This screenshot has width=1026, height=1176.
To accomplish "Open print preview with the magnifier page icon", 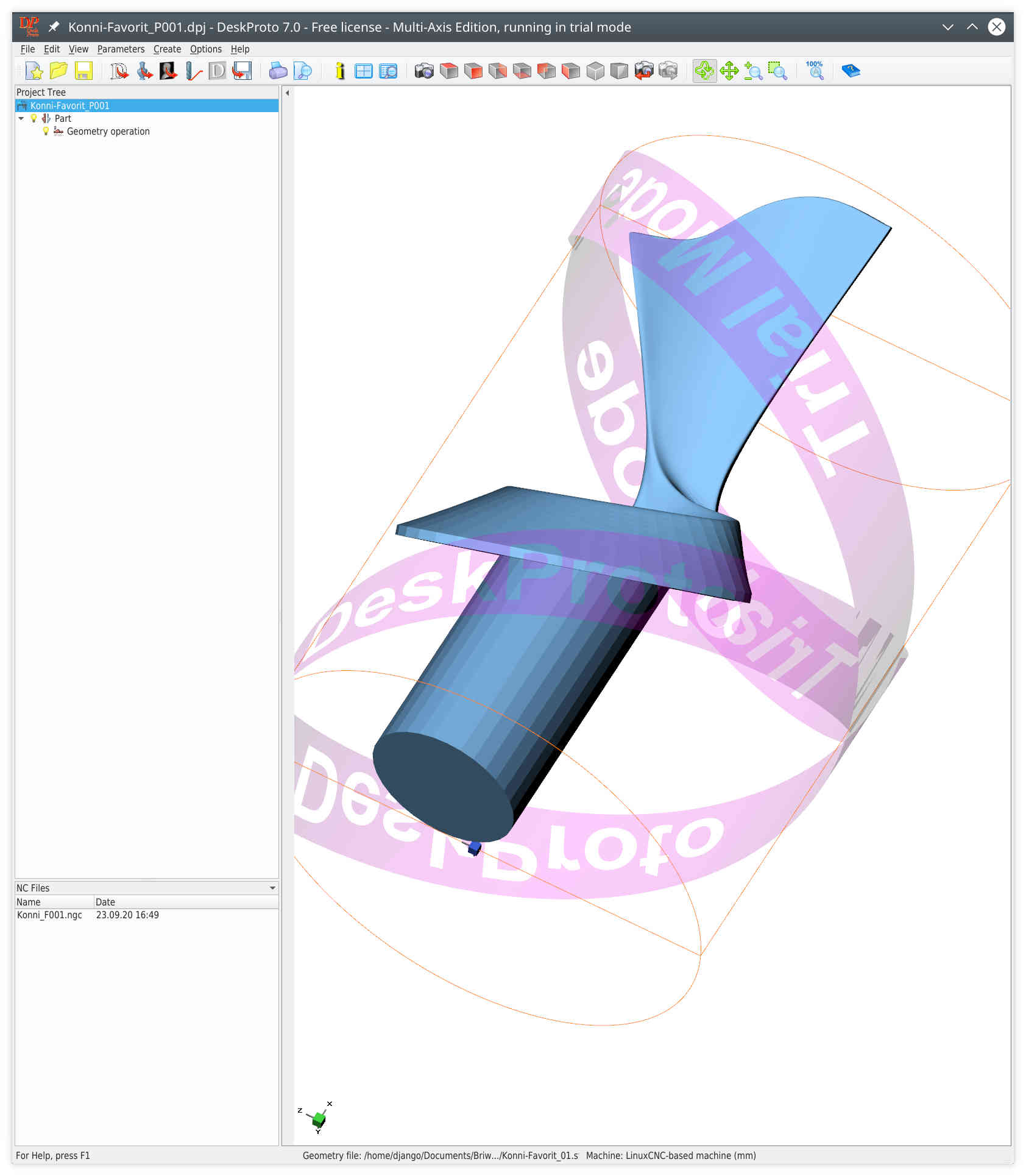I will click(303, 71).
